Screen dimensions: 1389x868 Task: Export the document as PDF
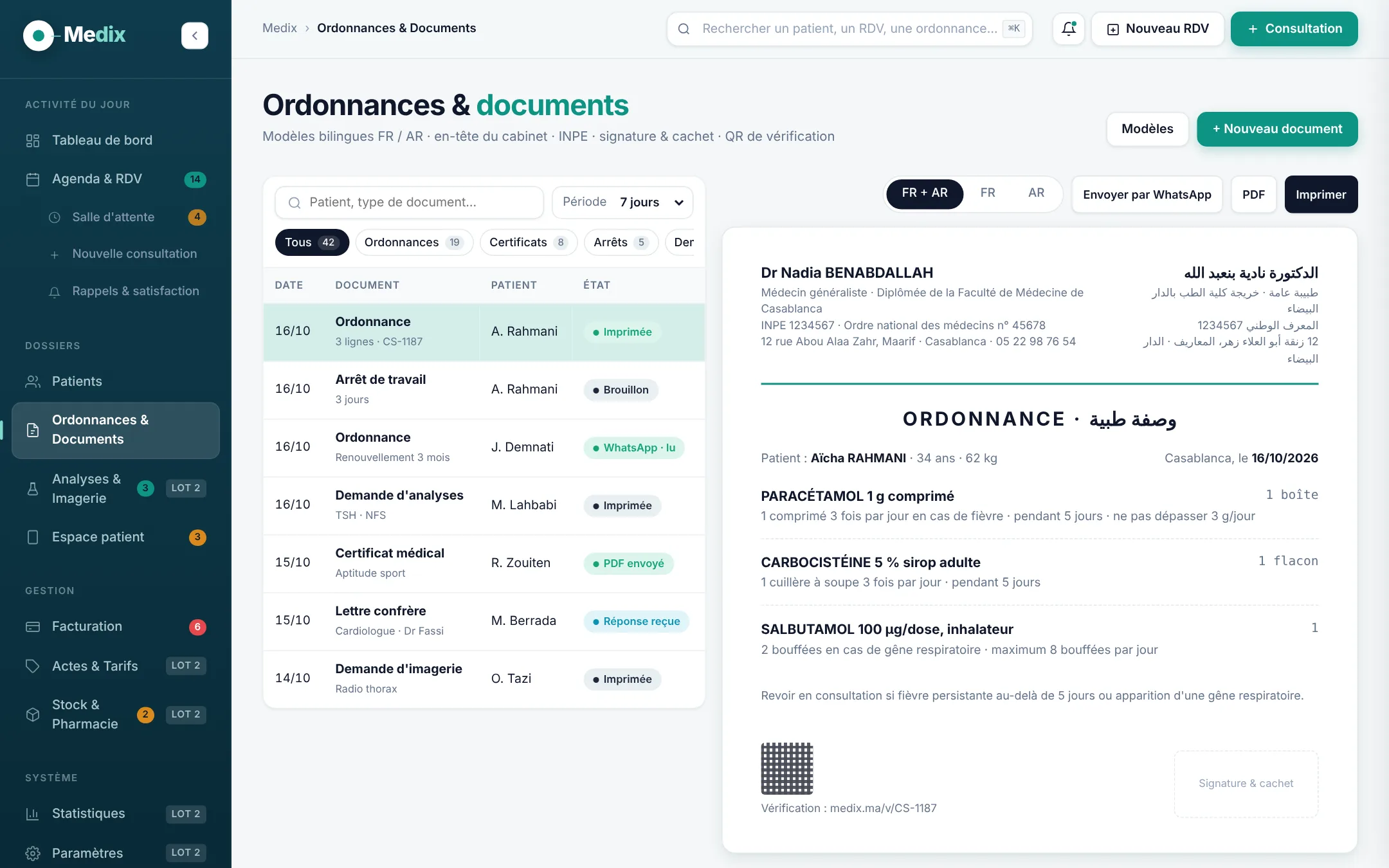pos(1253,195)
